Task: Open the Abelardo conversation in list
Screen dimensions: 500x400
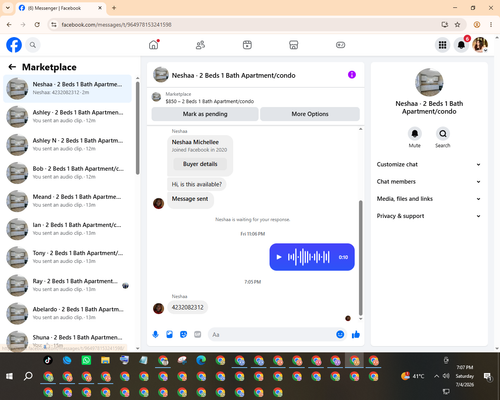Action: (x=67, y=313)
